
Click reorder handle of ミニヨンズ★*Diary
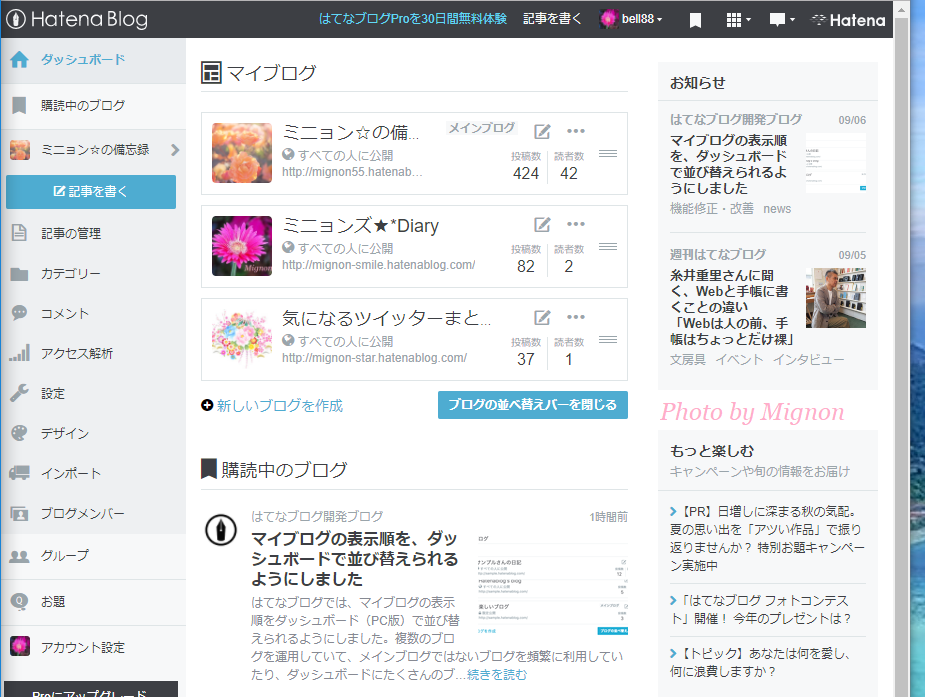[608, 246]
